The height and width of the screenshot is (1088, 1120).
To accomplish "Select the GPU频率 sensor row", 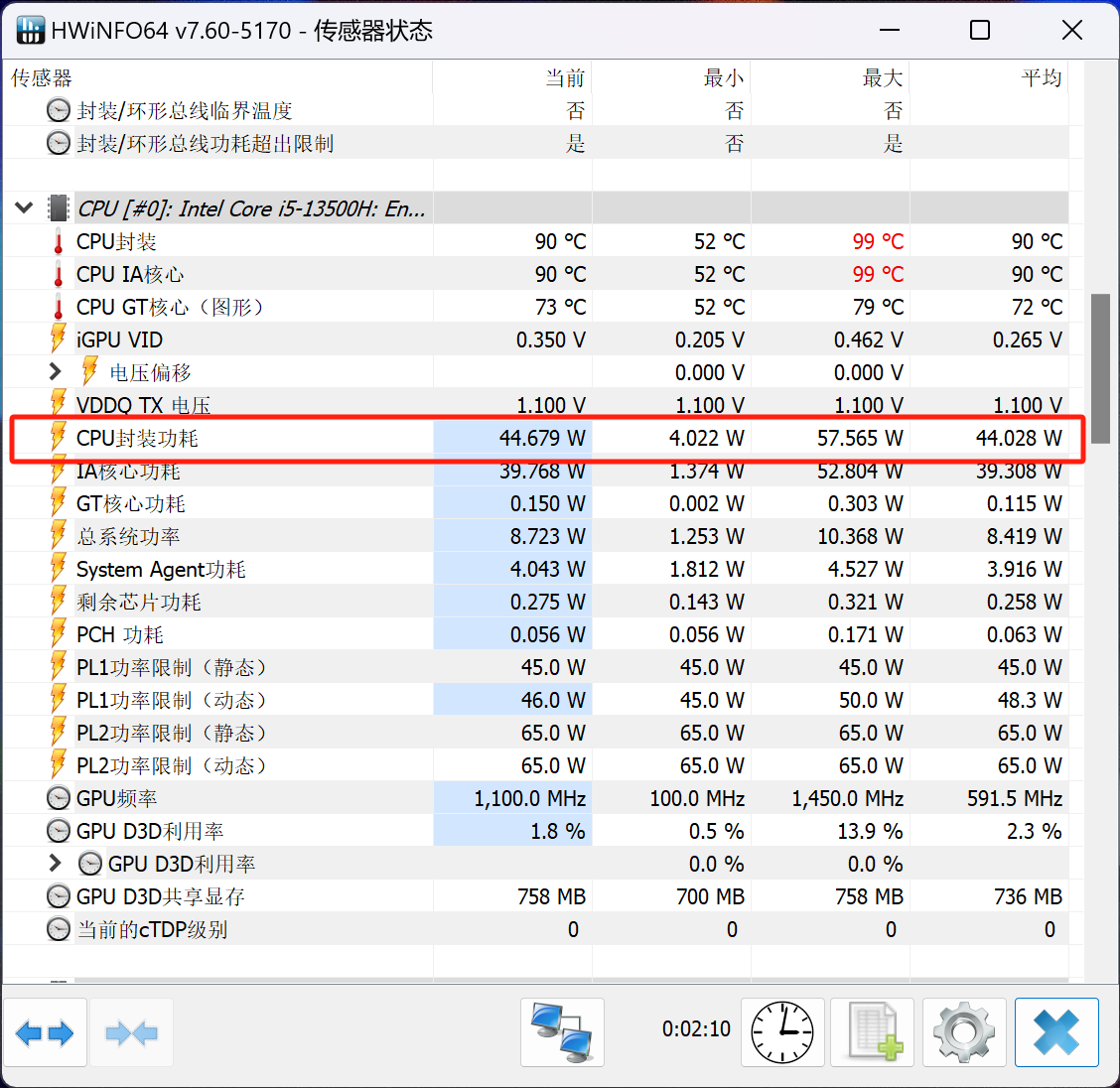I will (x=117, y=798).
